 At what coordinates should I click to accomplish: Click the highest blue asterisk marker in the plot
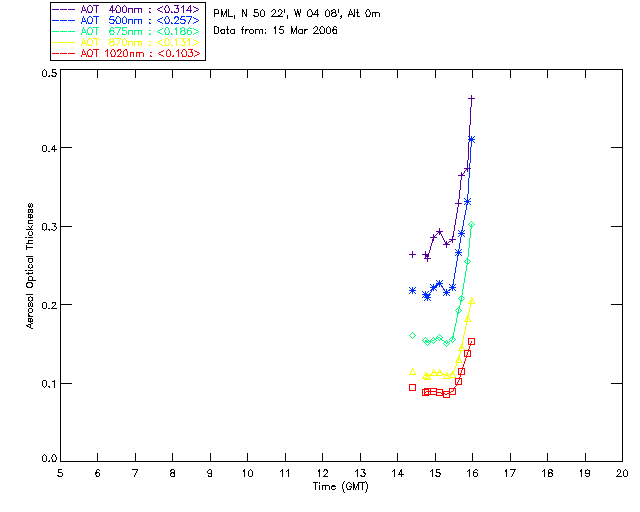(471, 140)
